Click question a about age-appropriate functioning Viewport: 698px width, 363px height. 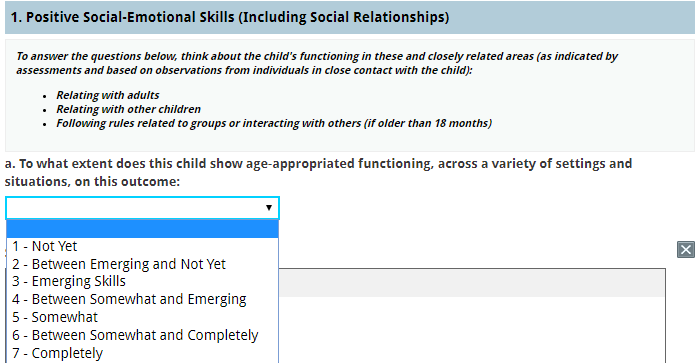[x=318, y=172]
